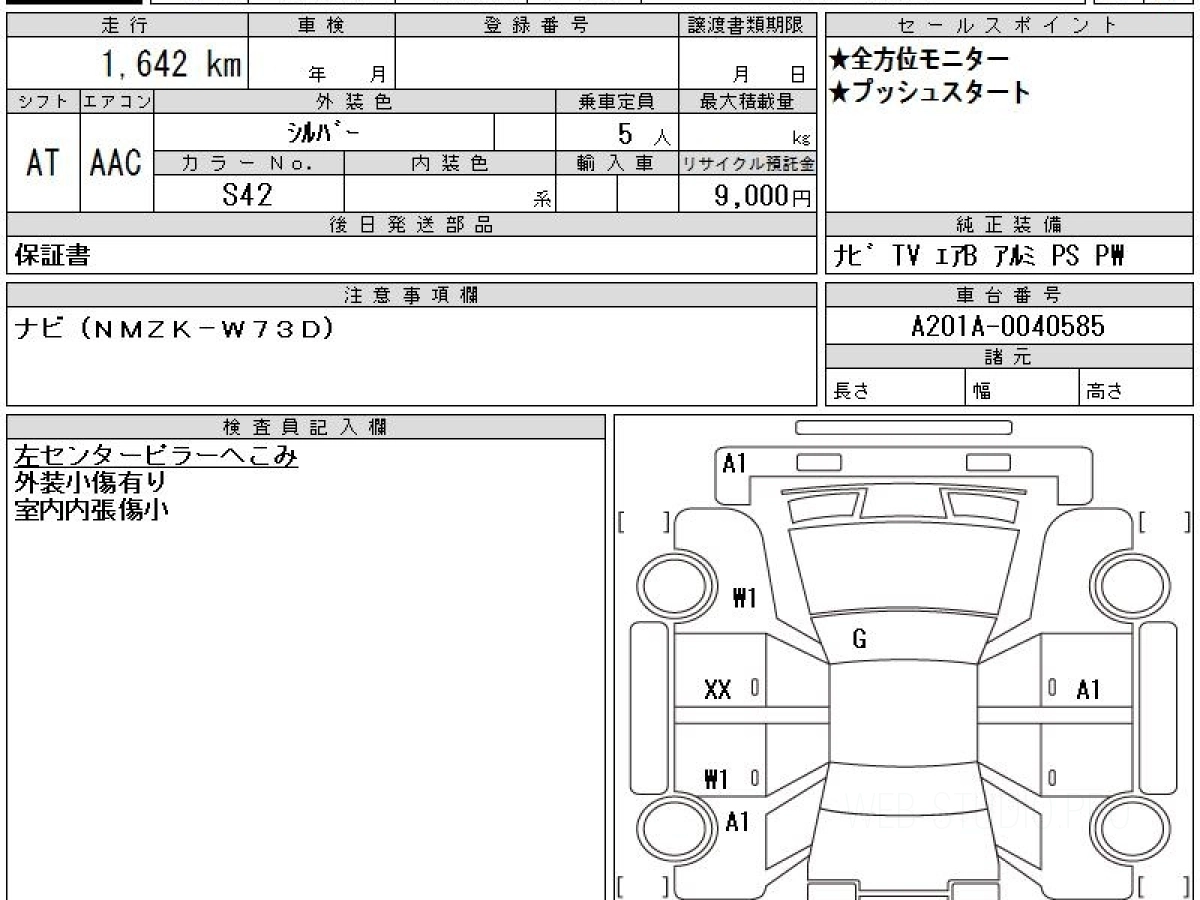Click the A1 mark on the front bumper
This screenshot has height=900, width=1200.
tap(735, 463)
